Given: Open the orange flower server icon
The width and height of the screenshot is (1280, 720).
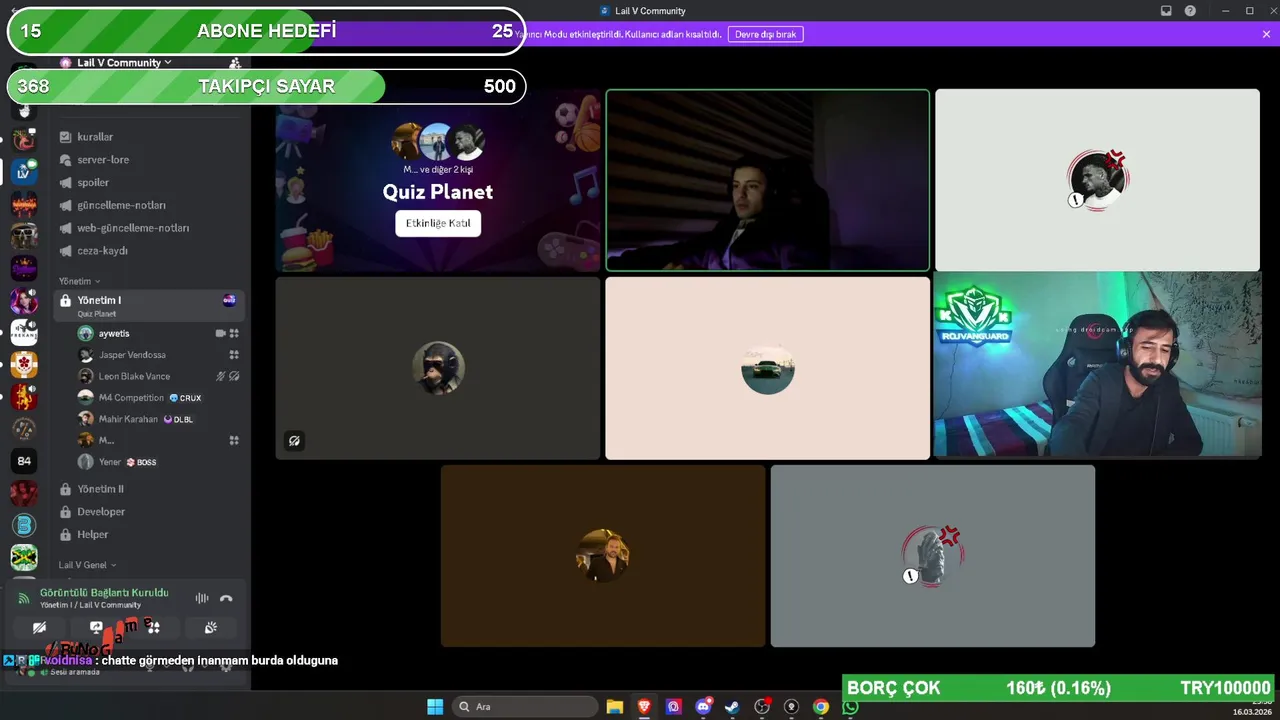Looking at the screenshot, I should pos(24,365).
